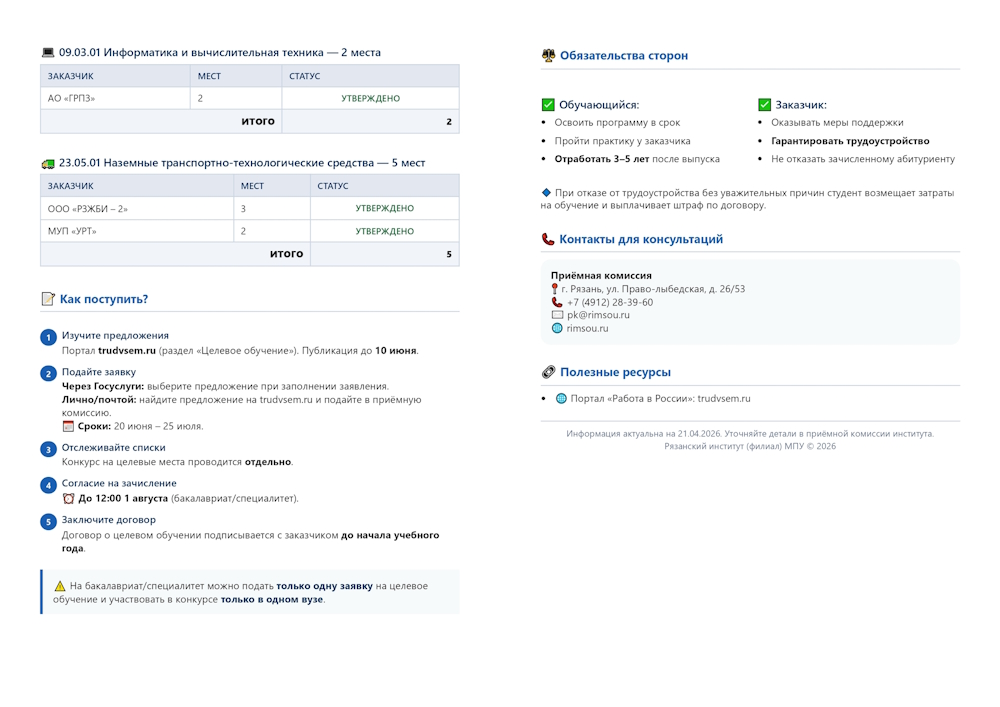Image resolution: width=1000 pixels, height=707 pixels.
Task: Open the rimsou.ru website link
Action: point(587,328)
